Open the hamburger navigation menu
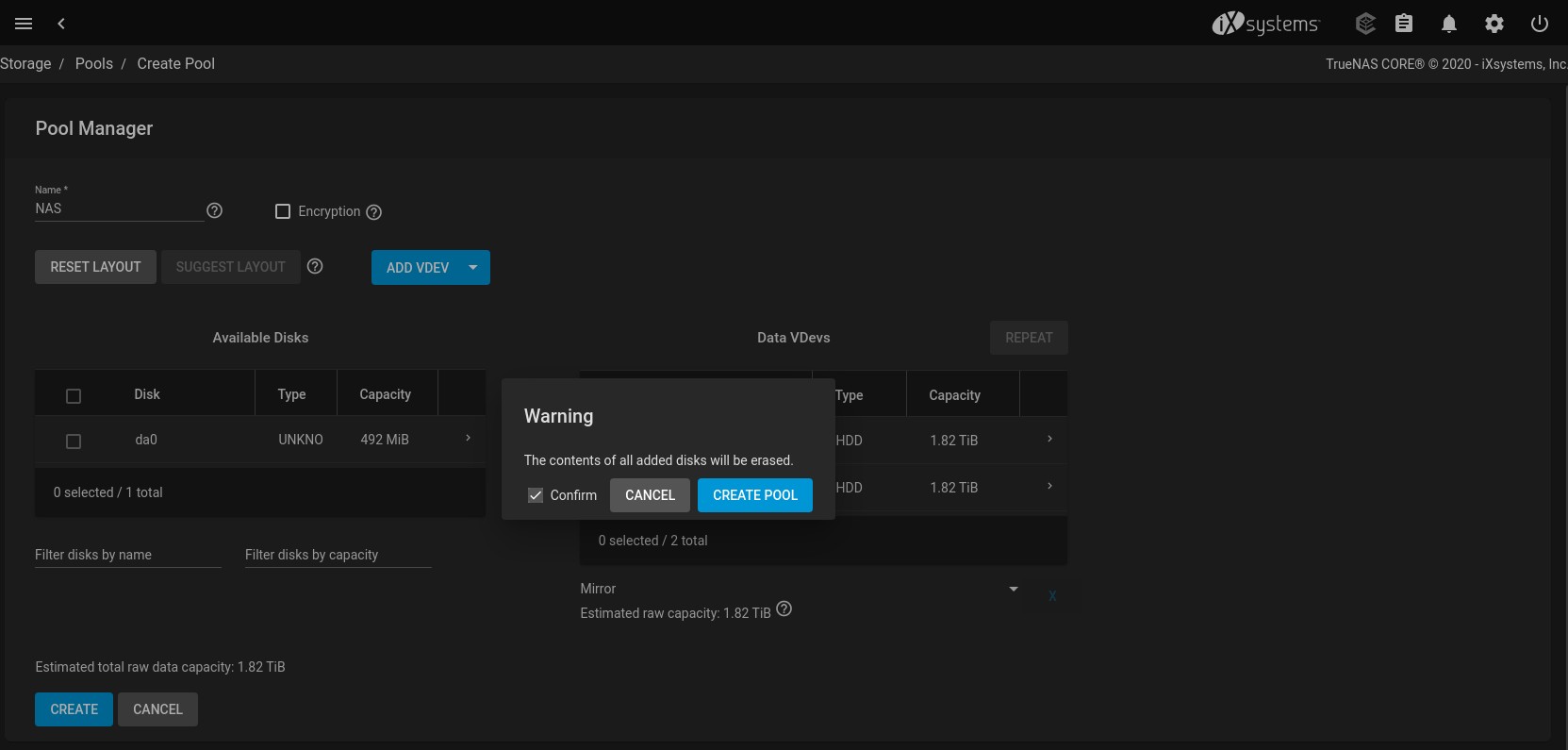Viewport: 1568px width, 750px height. [x=24, y=24]
